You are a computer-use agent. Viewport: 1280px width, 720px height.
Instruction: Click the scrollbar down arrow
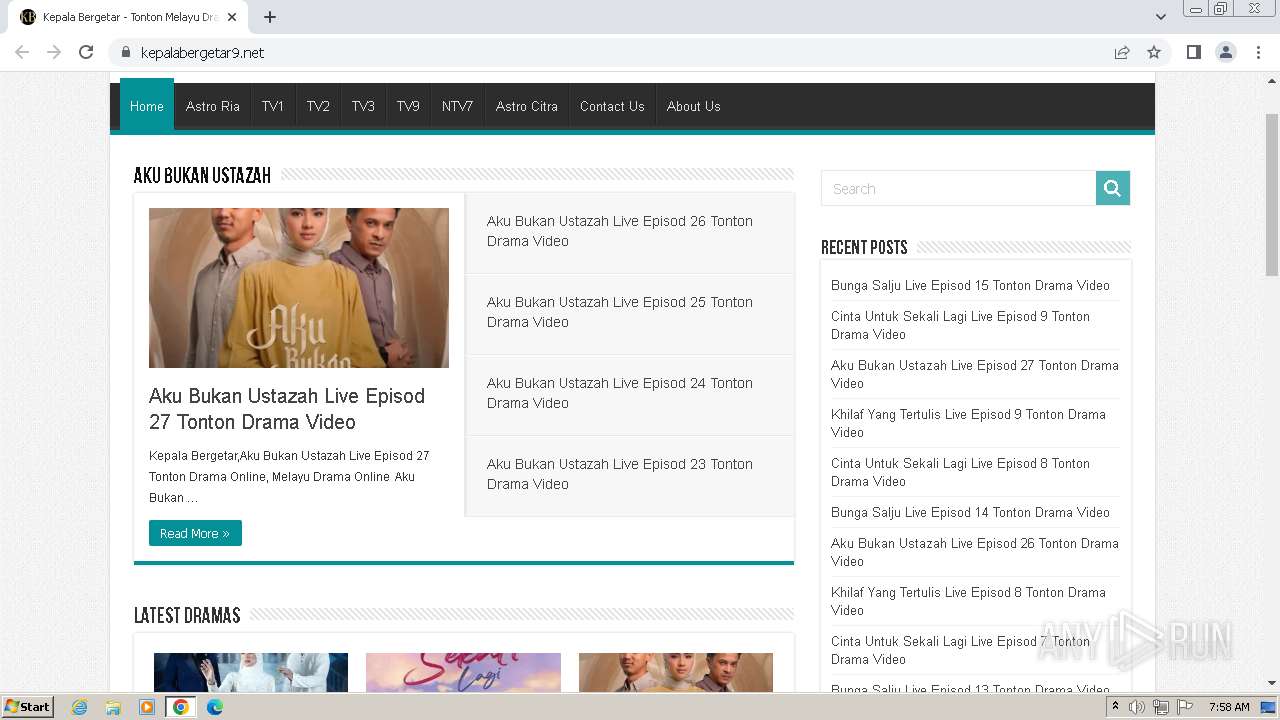click(x=1271, y=683)
